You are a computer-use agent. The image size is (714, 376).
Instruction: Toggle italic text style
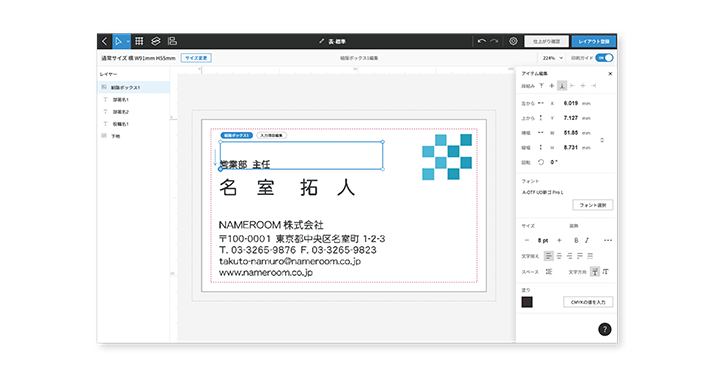pyautogui.click(x=586, y=240)
